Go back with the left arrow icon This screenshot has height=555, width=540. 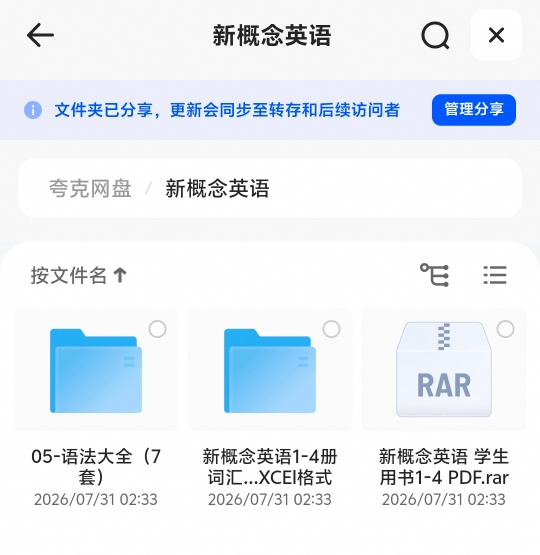pyautogui.click(x=40, y=35)
